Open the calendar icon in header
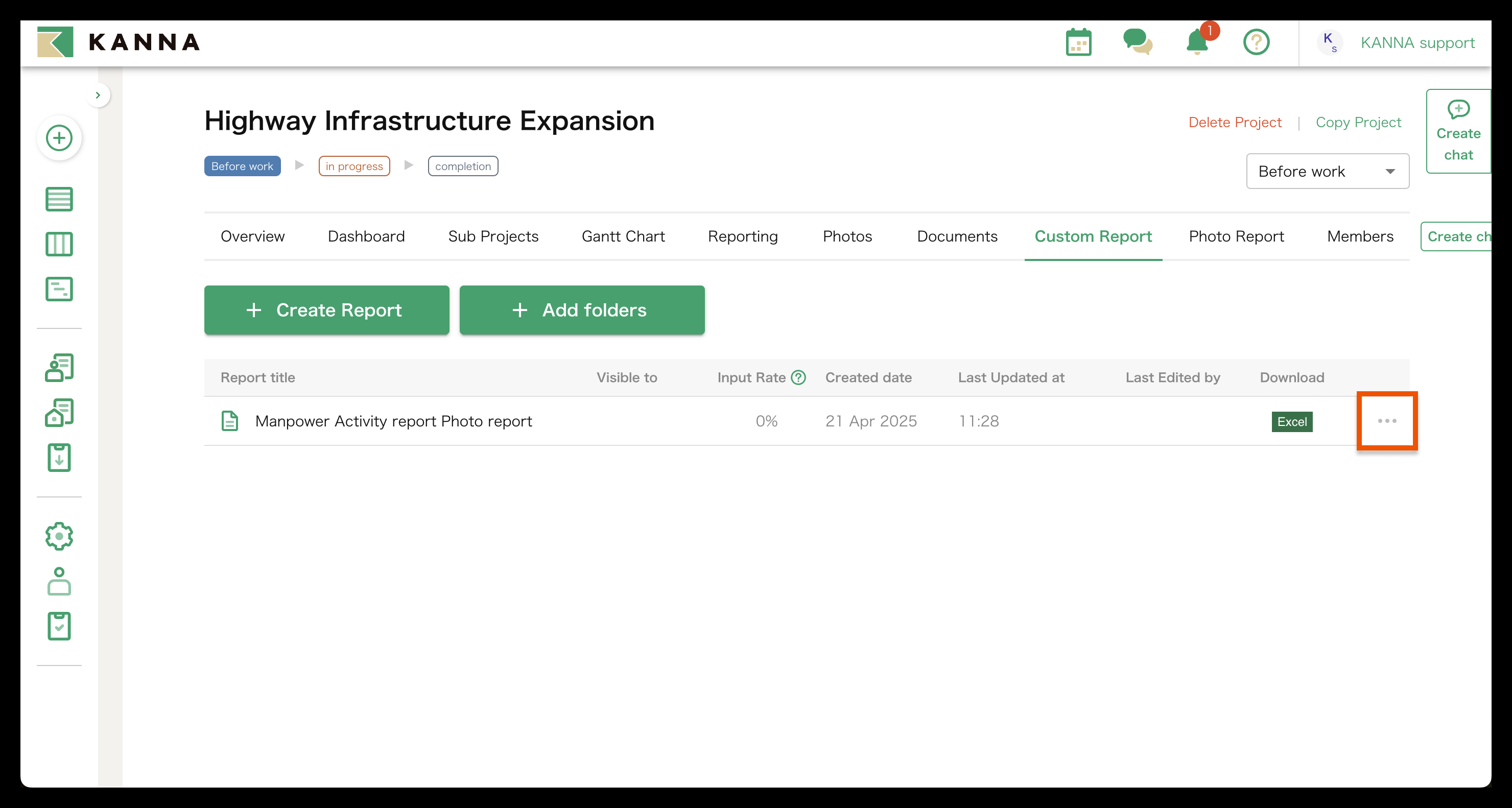Screen dimensions: 1512x808 (x=1078, y=43)
